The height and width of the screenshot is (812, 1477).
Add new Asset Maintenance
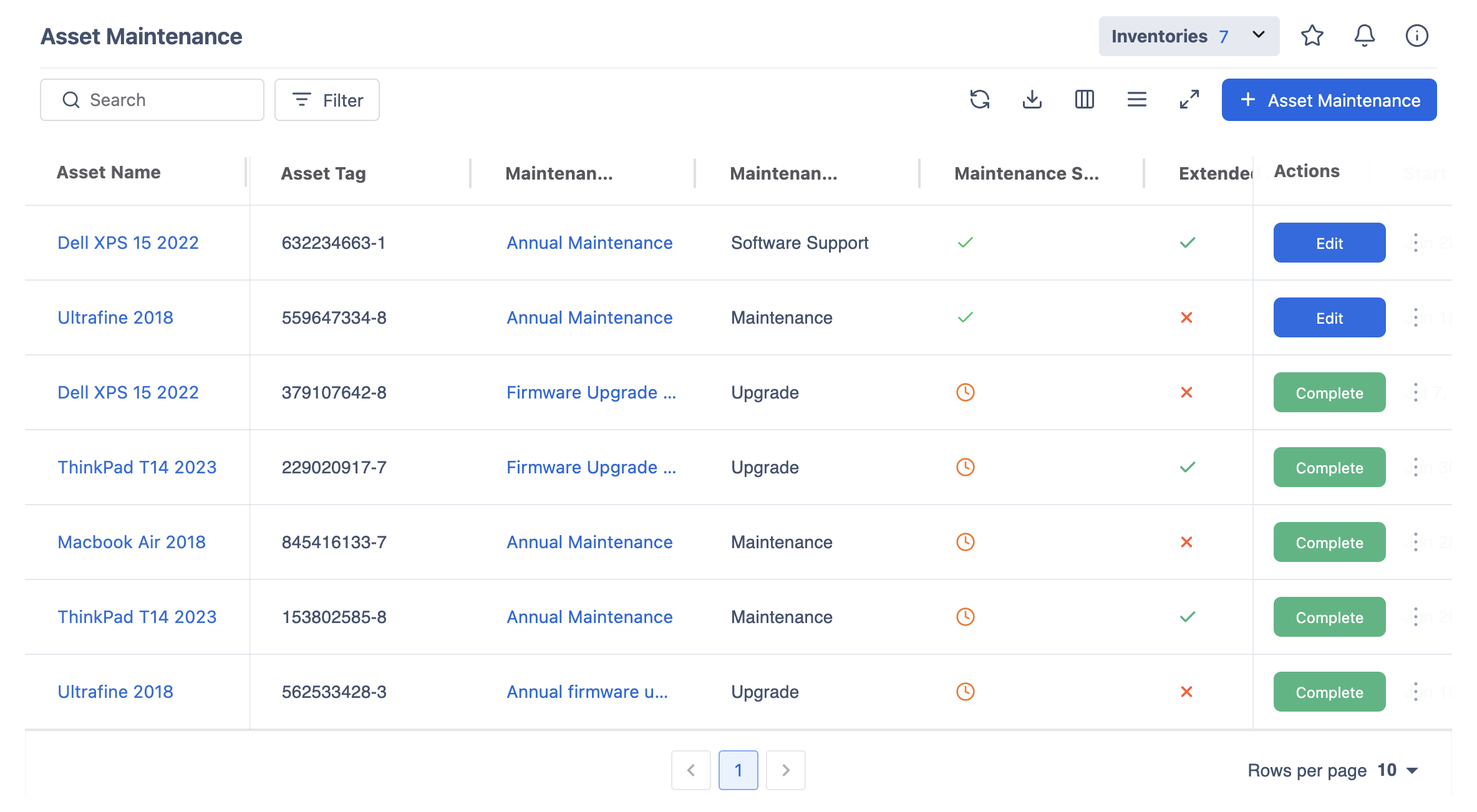tap(1329, 100)
